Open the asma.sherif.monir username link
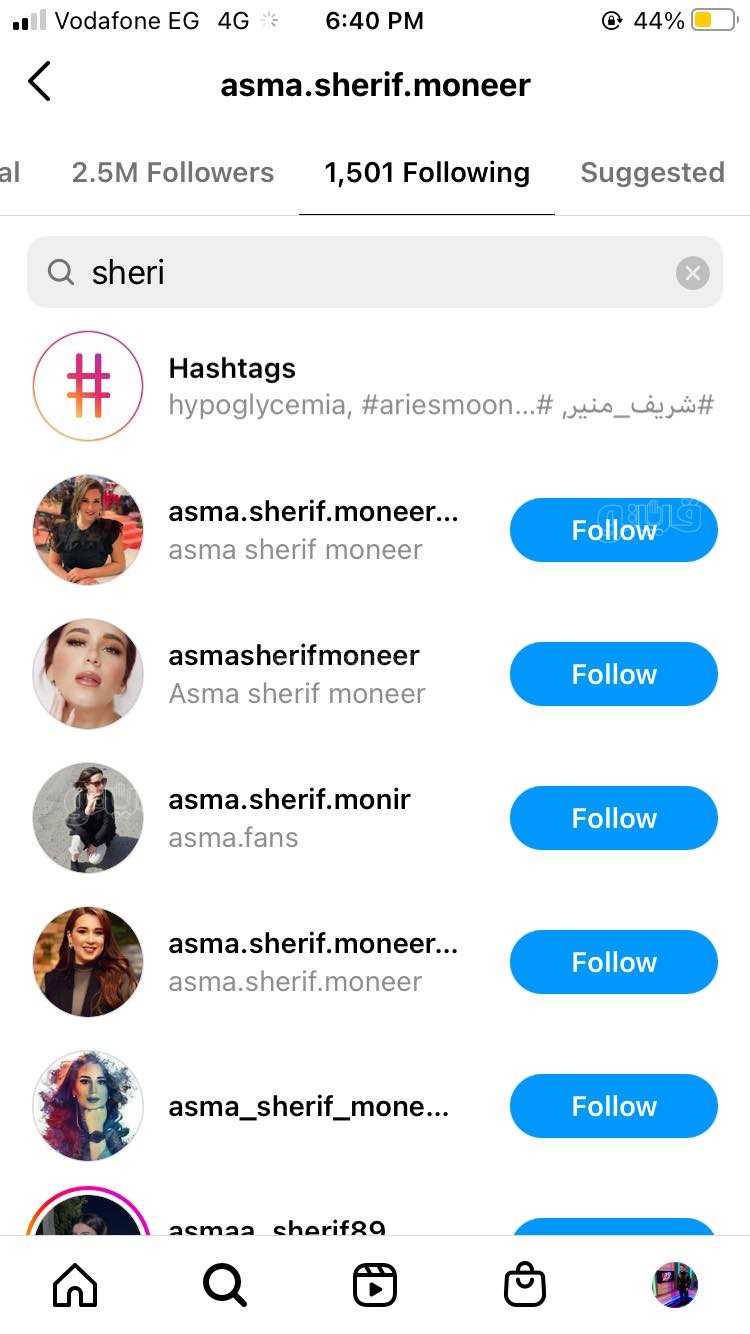The height and width of the screenshot is (1334, 750). [x=289, y=800]
